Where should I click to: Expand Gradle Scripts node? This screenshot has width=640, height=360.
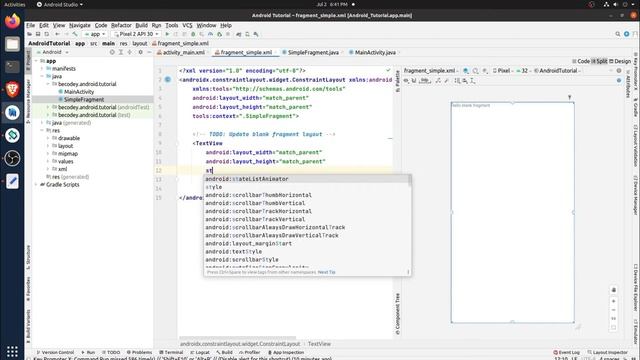pos(36,184)
